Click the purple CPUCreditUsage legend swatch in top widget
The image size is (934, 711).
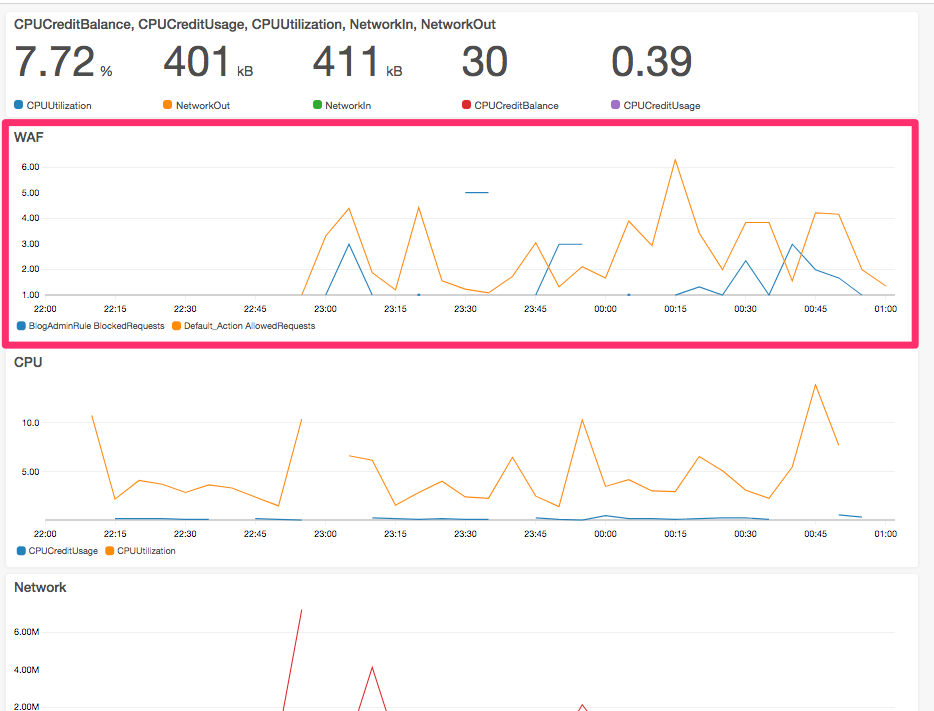pyautogui.click(x=615, y=105)
